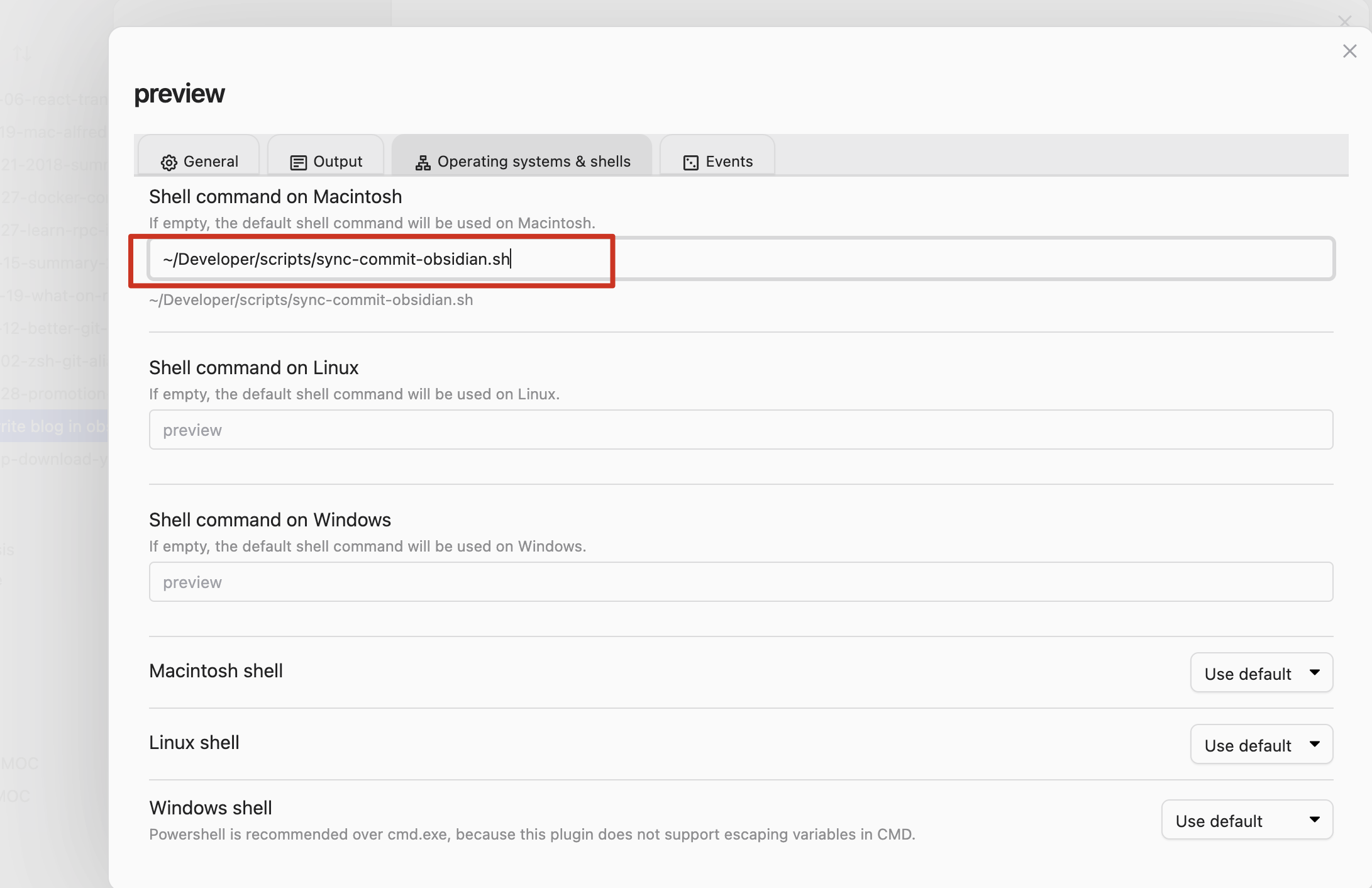Click the sort arrows icon in sidebar
1372x888 pixels.
(23, 53)
